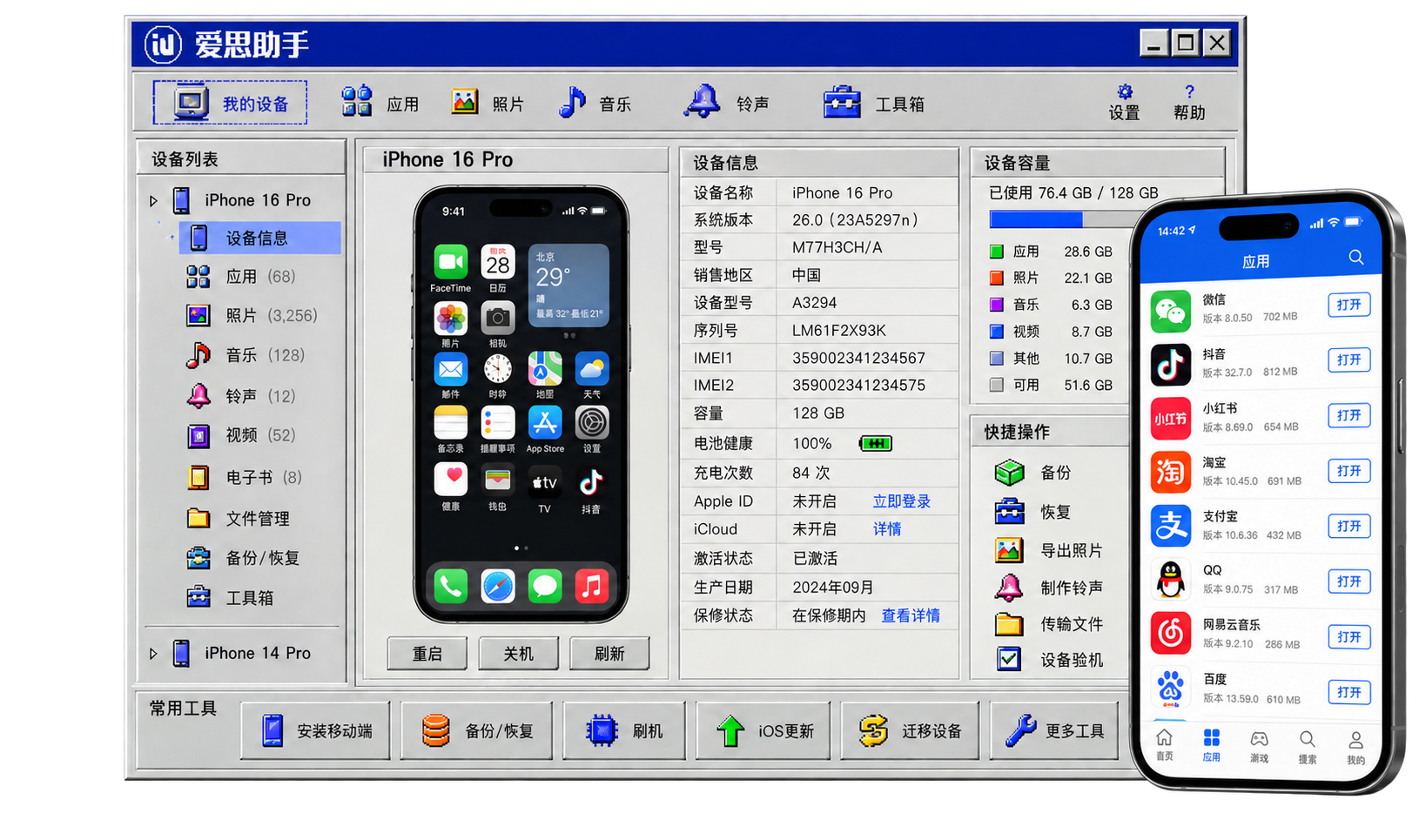The height and width of the screenshot is (840, 1419).
Task: Click the 备份 cube icon in quick actions
Action: pos(1009,473)
